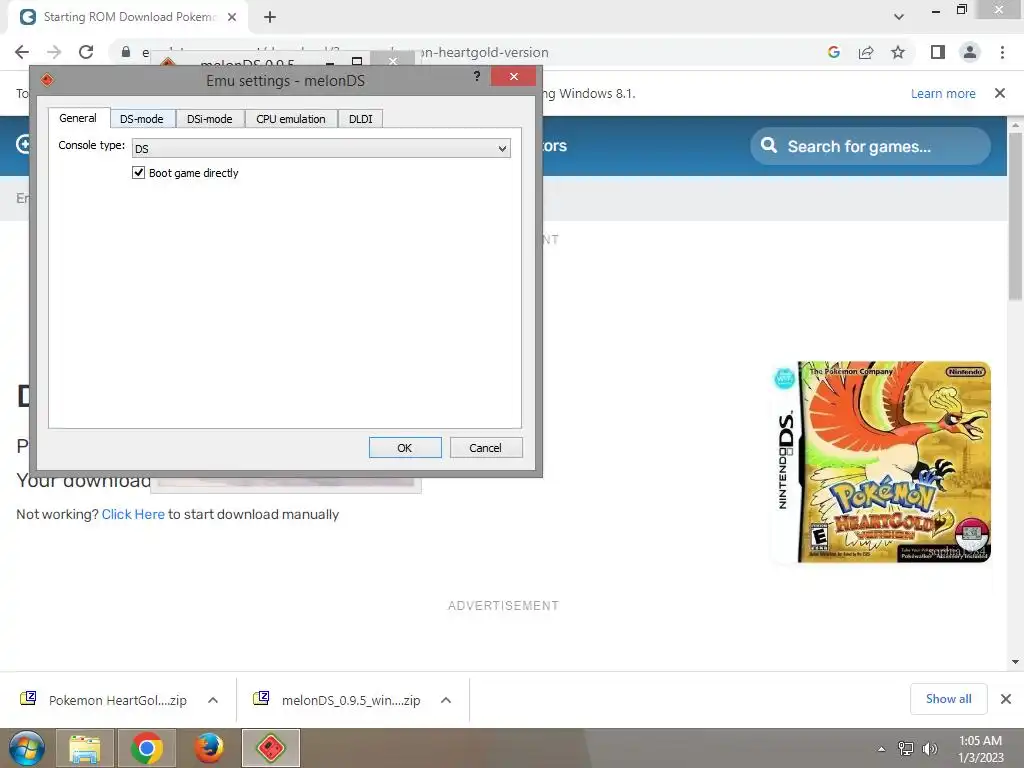Viewport: 1024px width, 768px height.
Task: Reload the current page
Action: tap(86, 52)
